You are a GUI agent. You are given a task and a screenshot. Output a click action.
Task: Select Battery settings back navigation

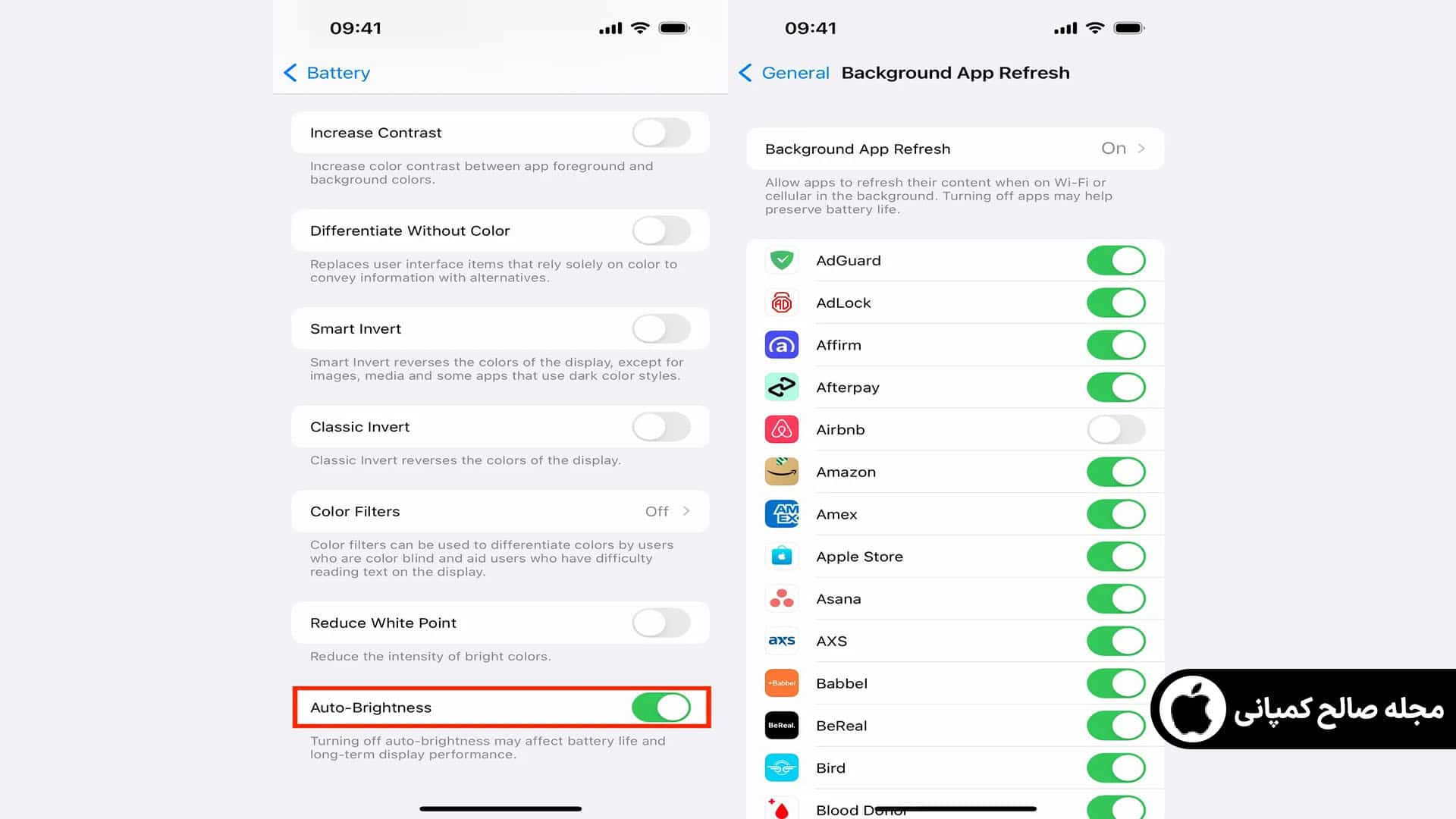pyautogui.click(x=326, y=72)
